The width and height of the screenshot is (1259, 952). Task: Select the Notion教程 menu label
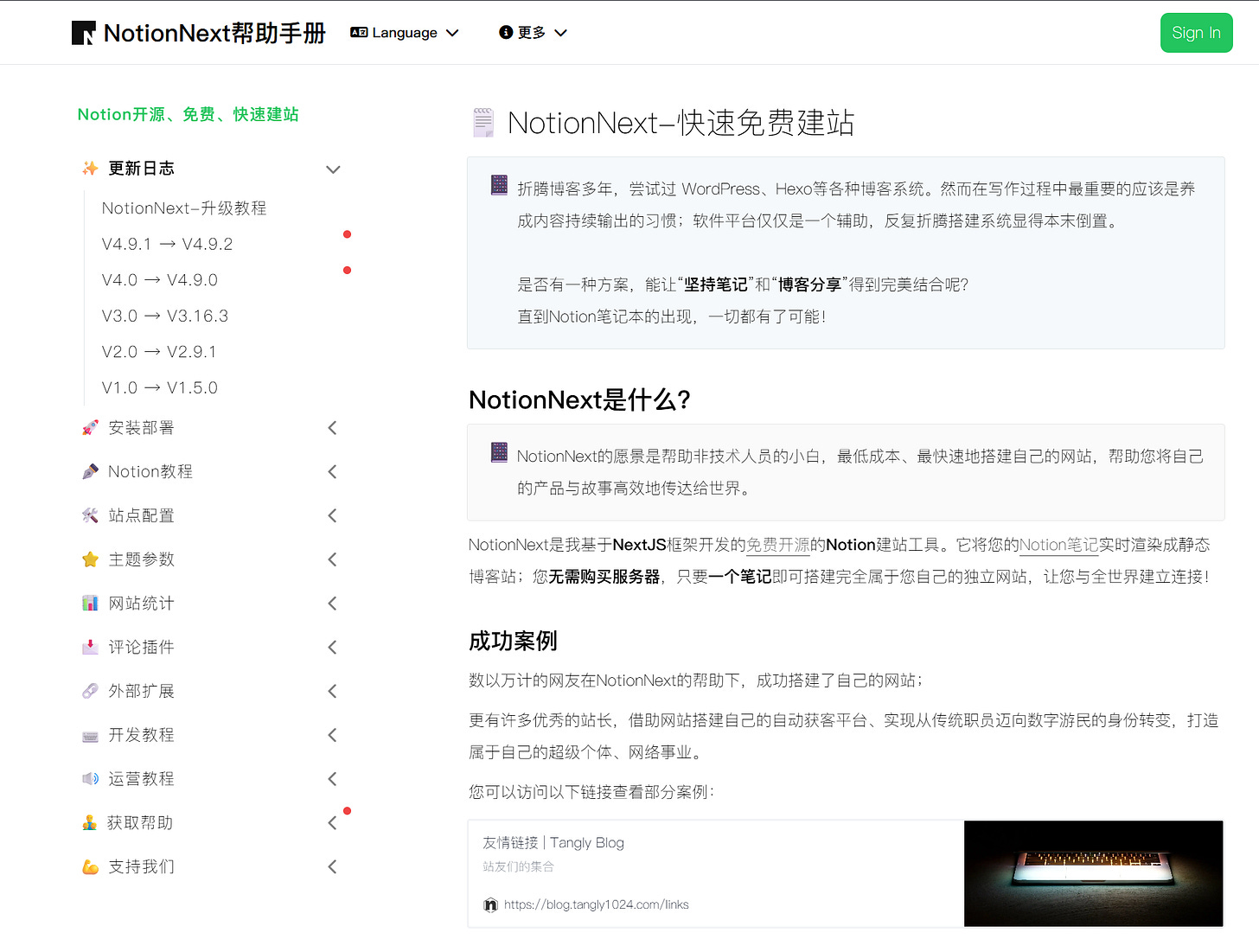(150, 471)
